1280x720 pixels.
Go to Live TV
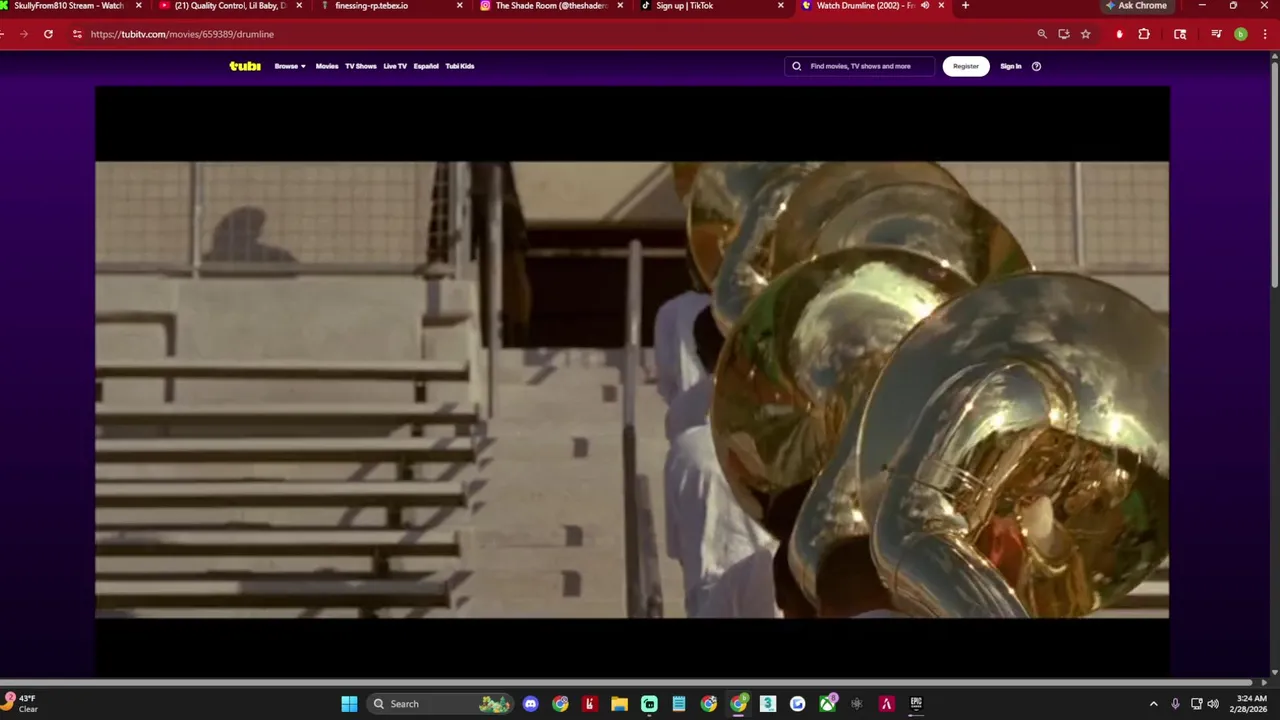pos(395,66)
